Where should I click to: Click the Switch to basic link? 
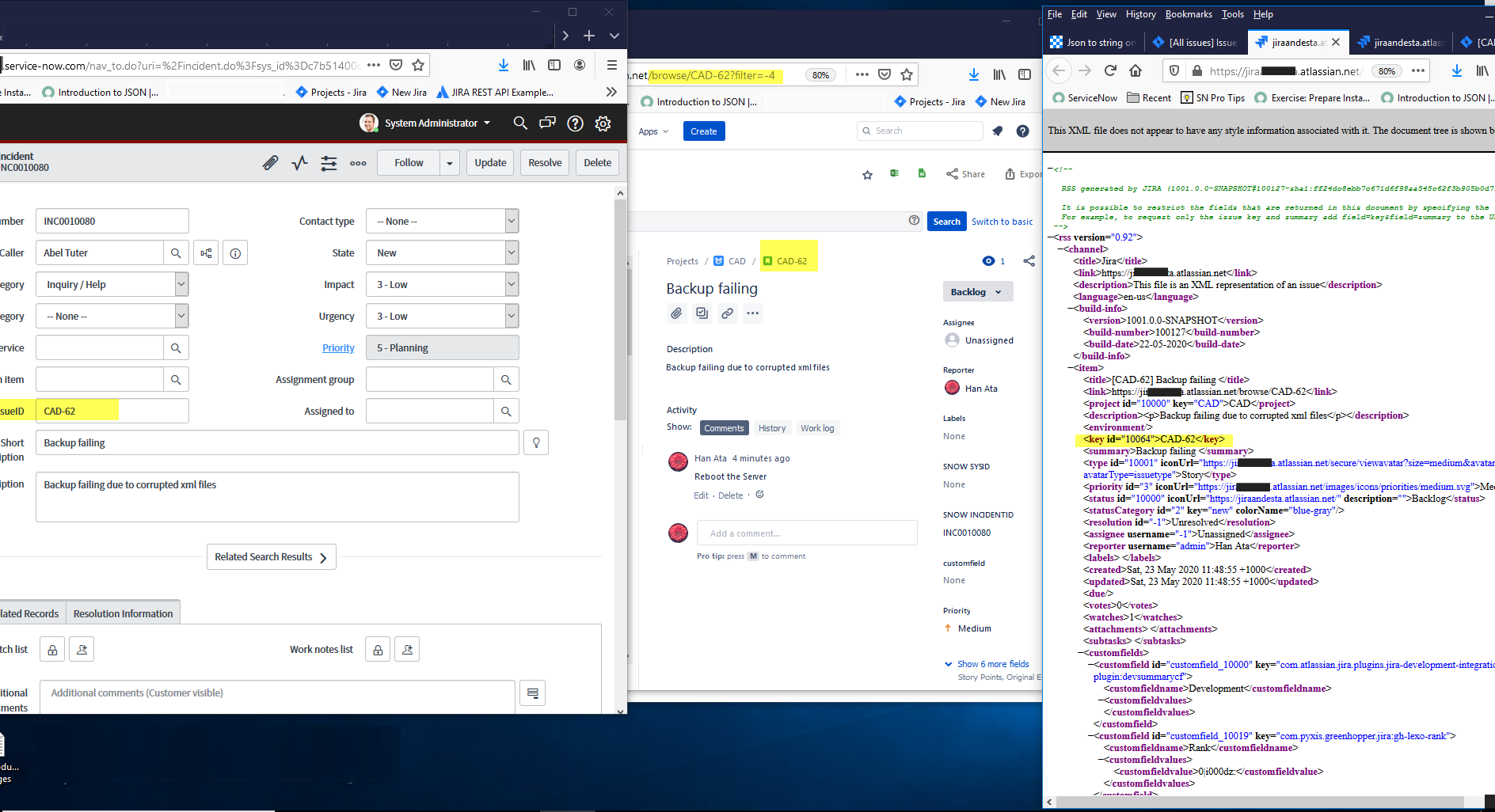pyautogui.click(x=1002, y=222)
